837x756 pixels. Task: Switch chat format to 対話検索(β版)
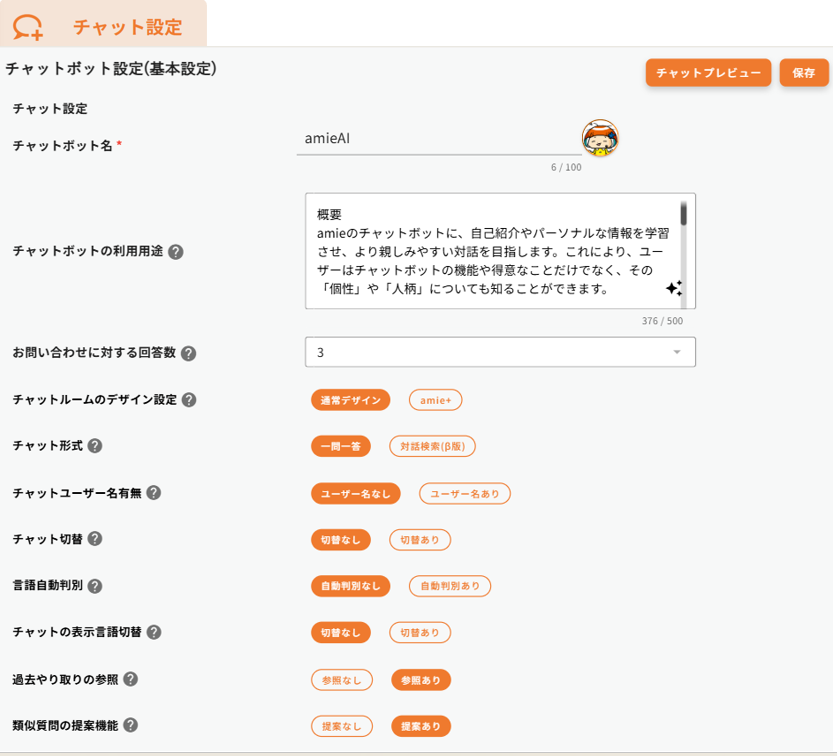432,446
